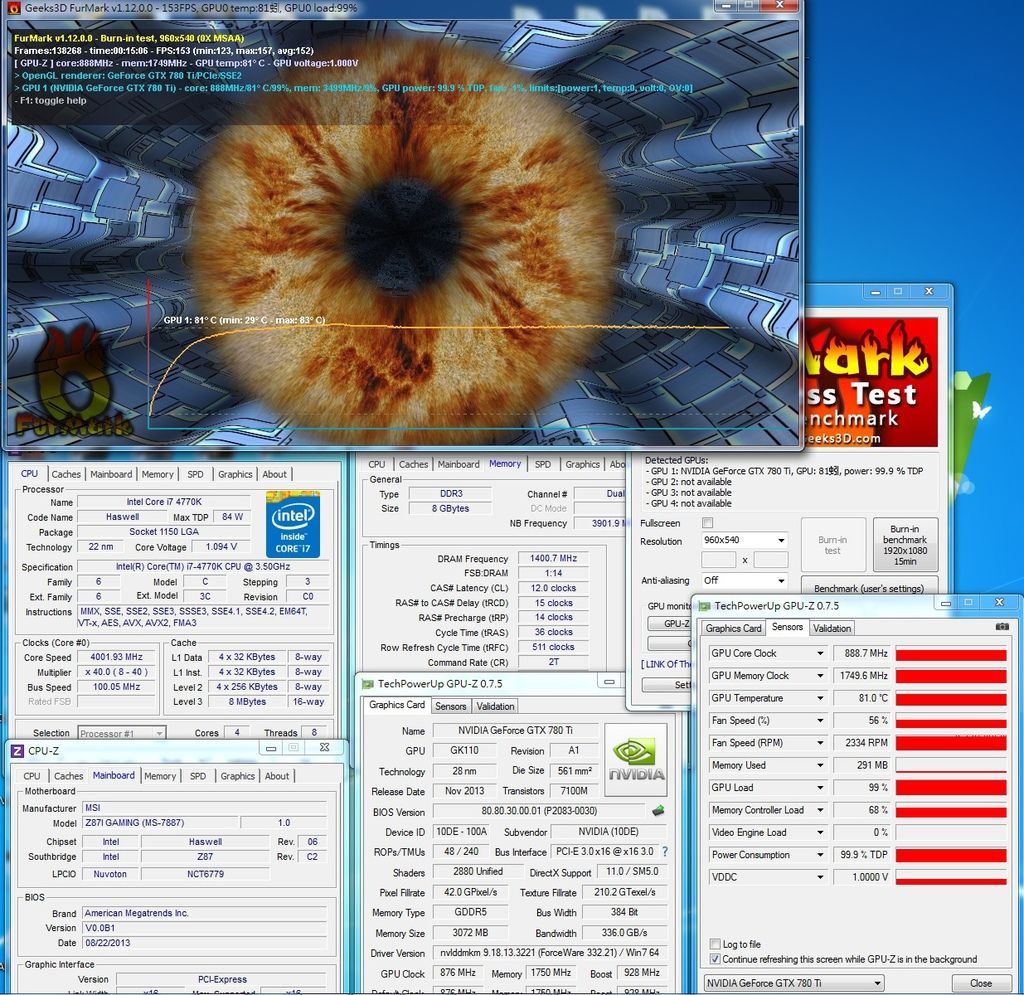Open SPD tab in CPU-Z Memory window
1024x995 pixels.
(x=543, y=464)
